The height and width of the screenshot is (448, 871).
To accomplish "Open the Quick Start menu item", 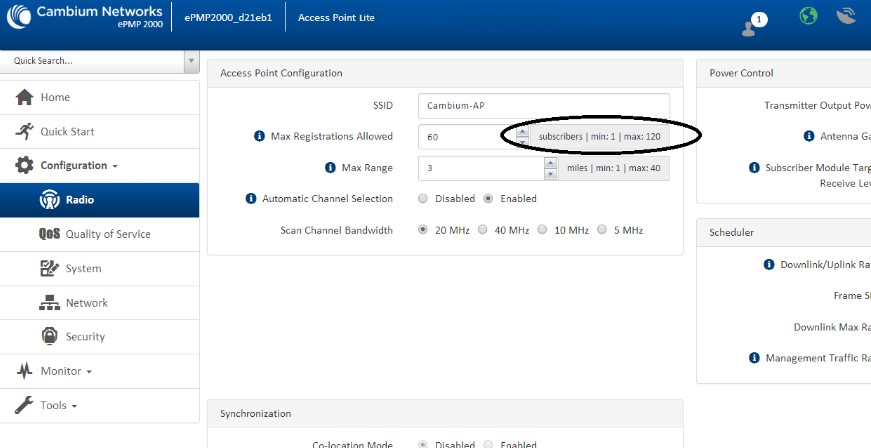I will pos(99,132).
